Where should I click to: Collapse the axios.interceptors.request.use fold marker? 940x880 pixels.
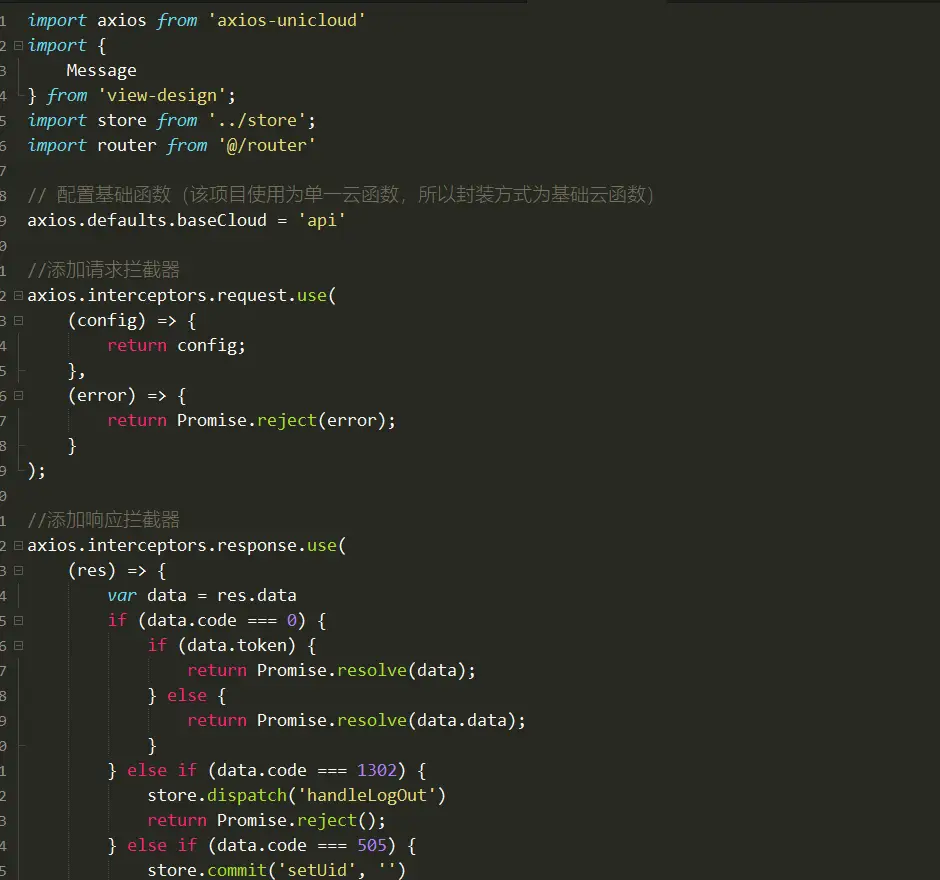coord(18,296)
